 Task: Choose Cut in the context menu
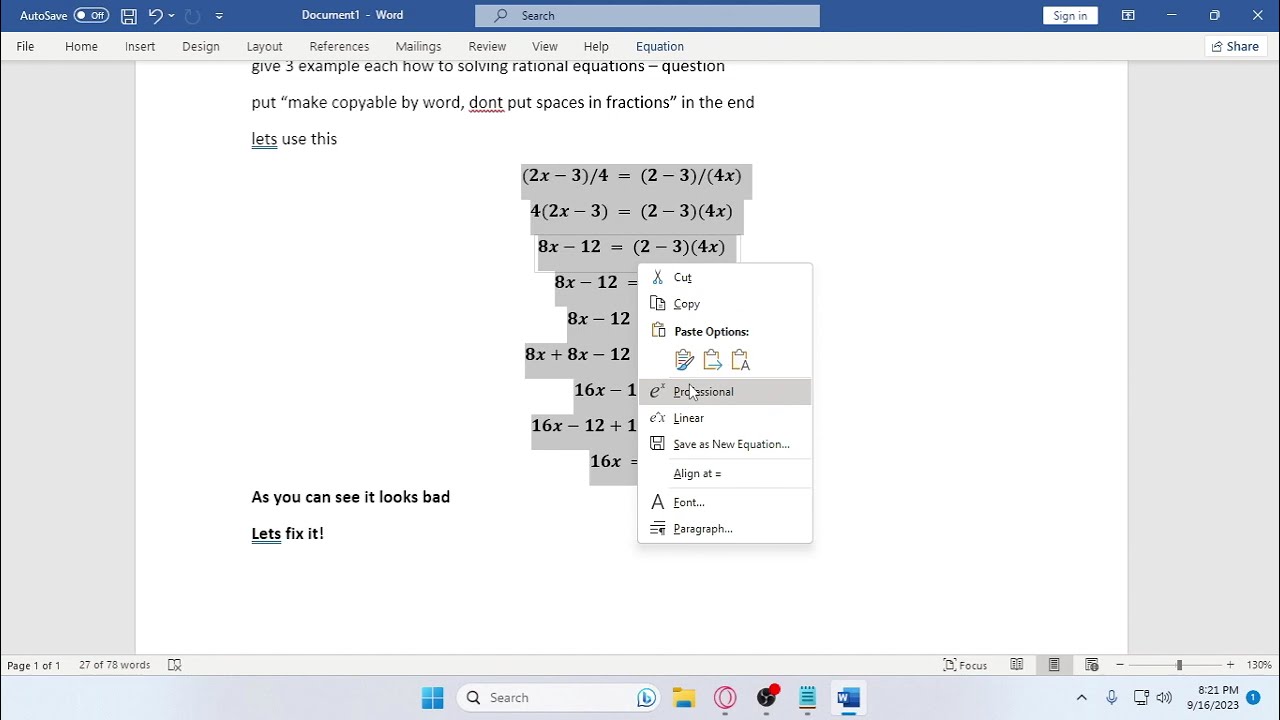point(725,277)
